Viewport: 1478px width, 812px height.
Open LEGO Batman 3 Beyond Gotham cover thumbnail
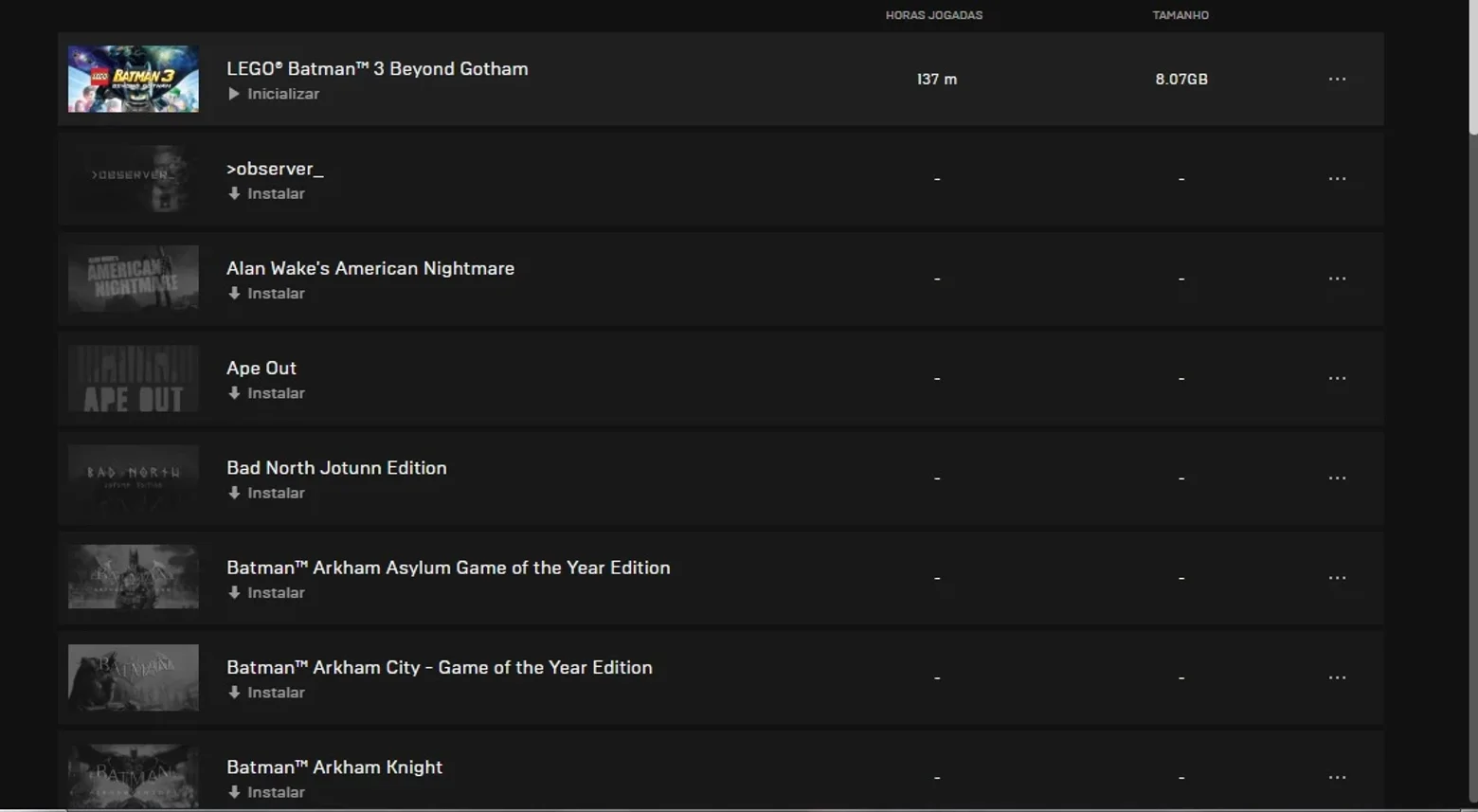134,79
